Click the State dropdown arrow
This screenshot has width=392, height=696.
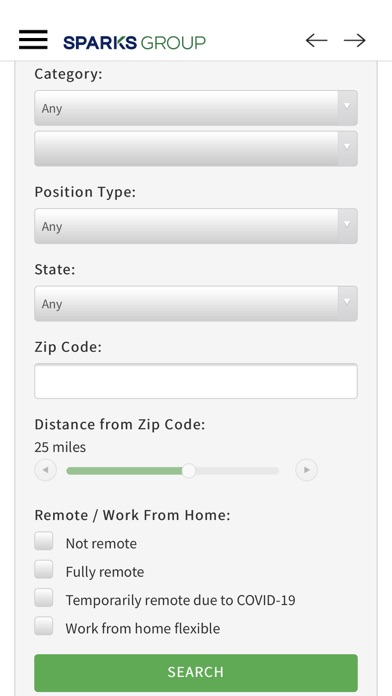[348, 304]
